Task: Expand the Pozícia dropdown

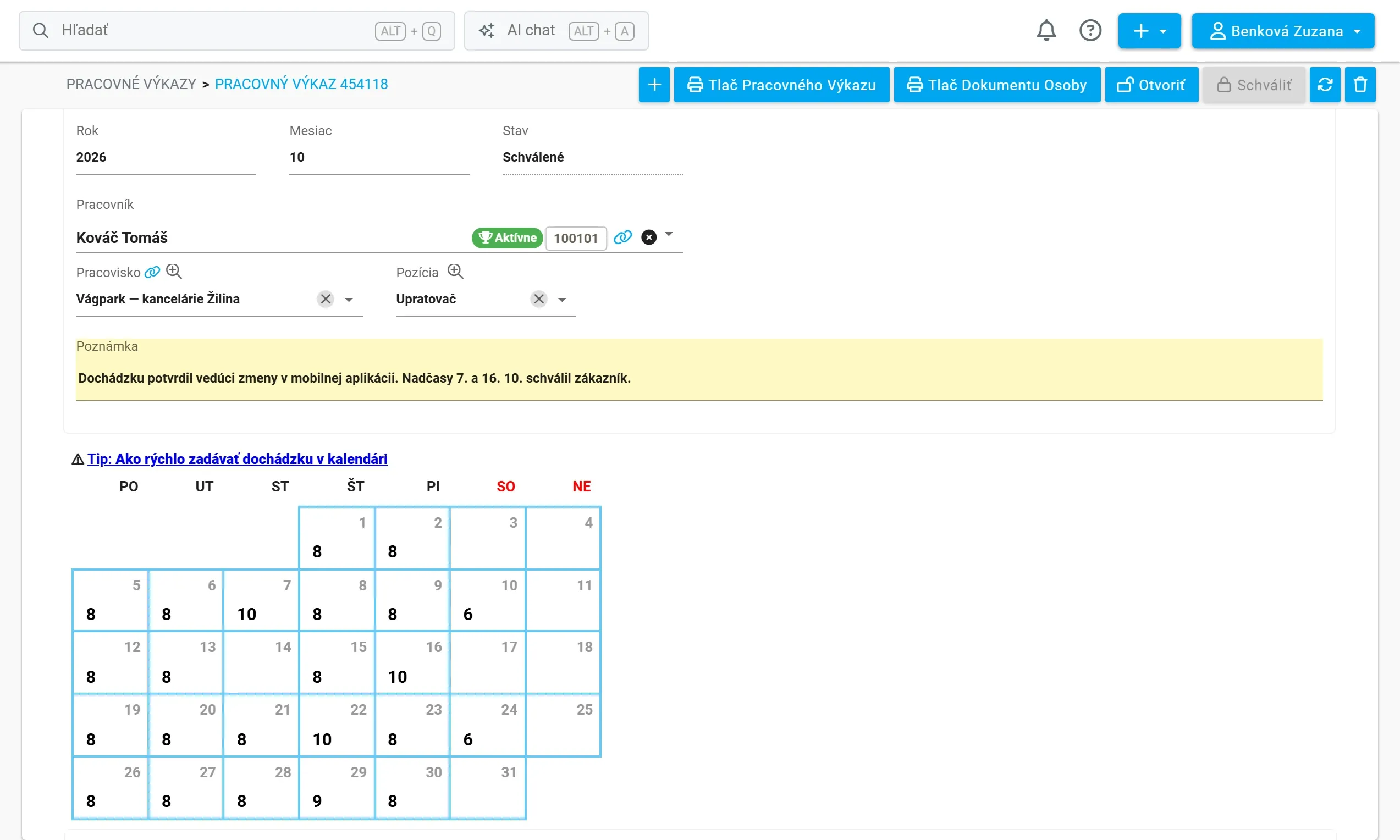Action: click(561, 300)
